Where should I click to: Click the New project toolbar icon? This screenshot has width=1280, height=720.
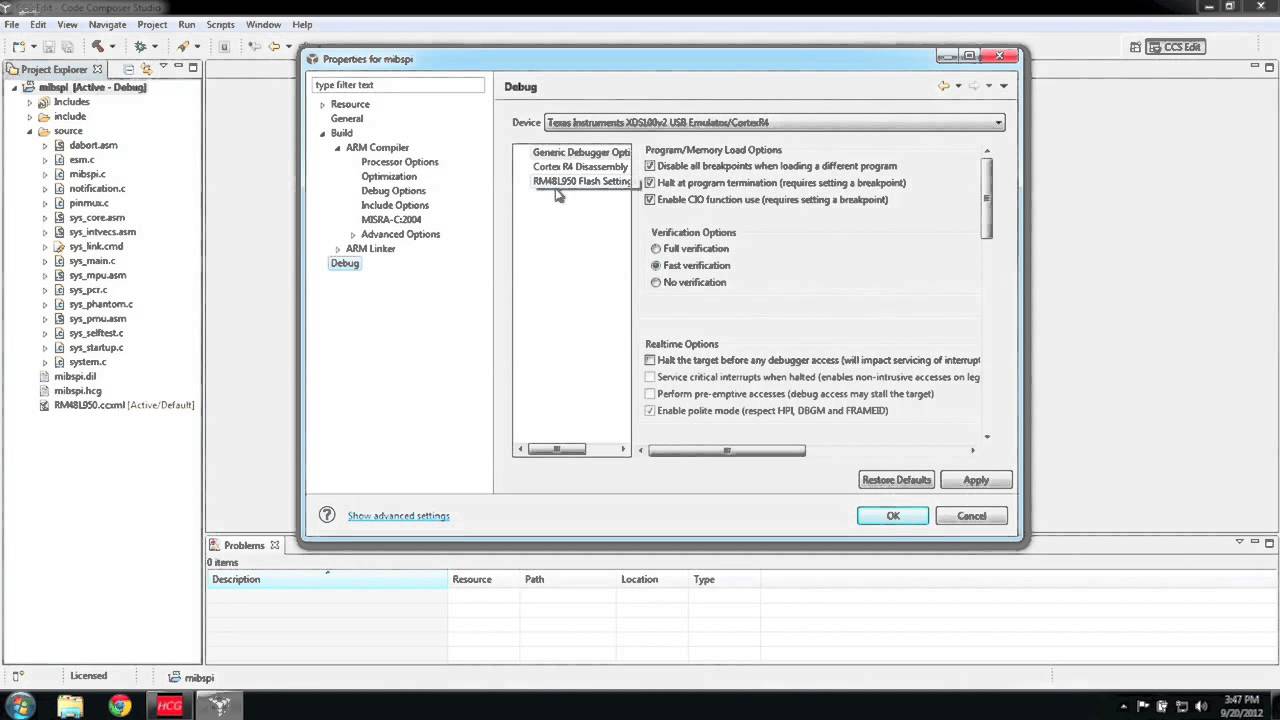[x=19, y=47]
